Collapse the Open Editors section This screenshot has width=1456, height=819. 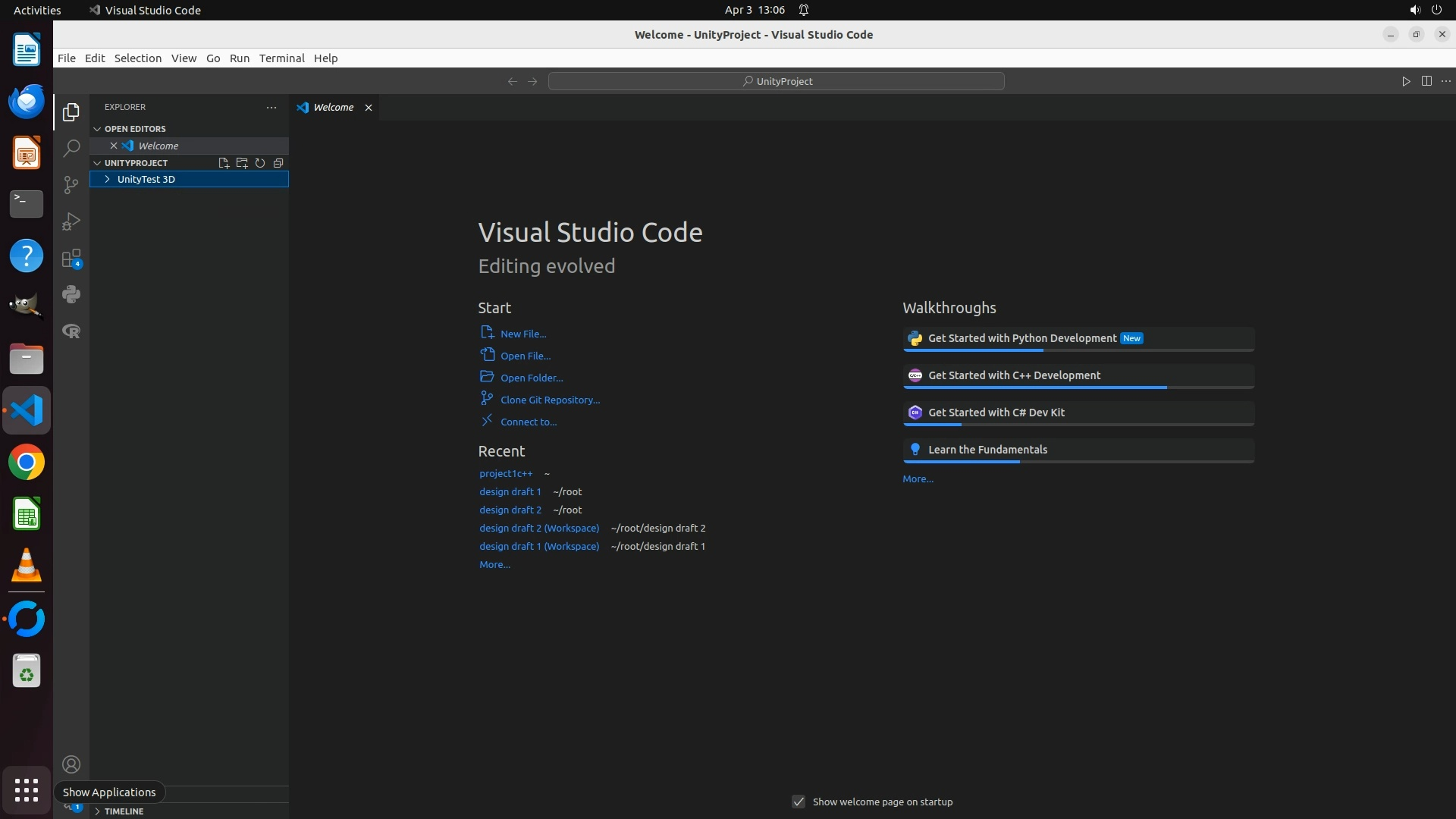pos(97,129)
